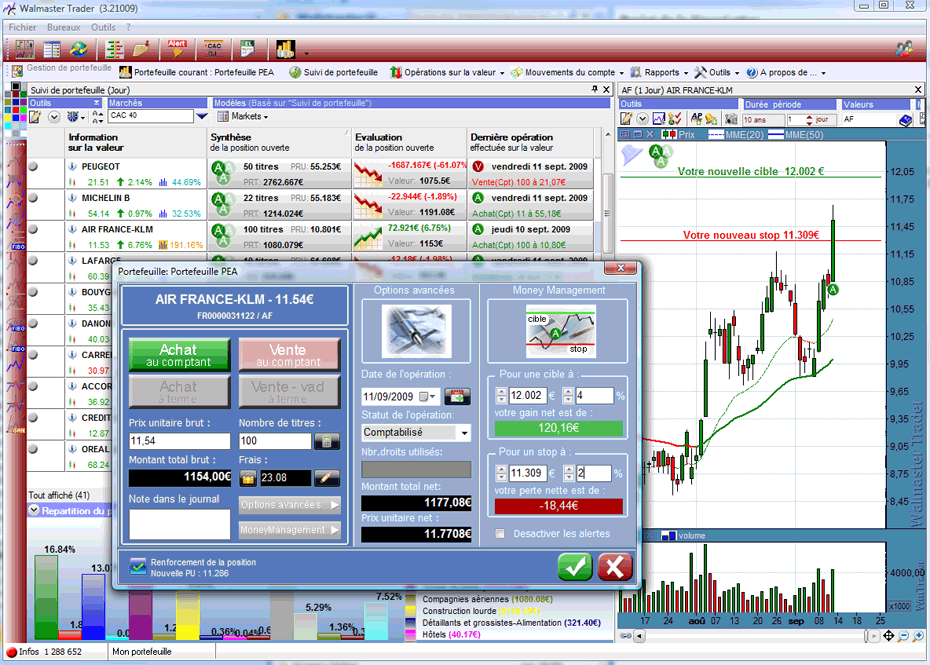
Task: Click Suivi de portefeuille toolbar item
Action: [333, 72]
